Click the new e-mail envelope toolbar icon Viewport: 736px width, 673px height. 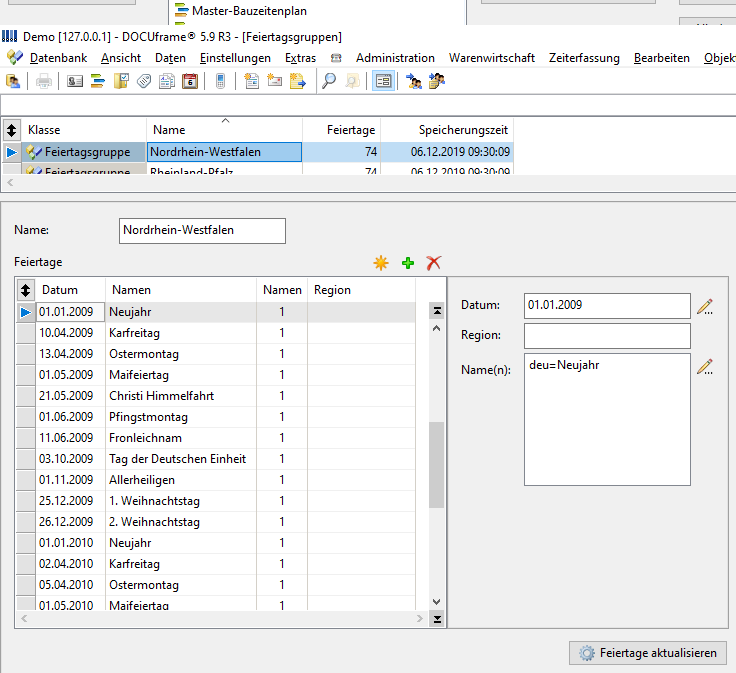[x=275, y=81]
